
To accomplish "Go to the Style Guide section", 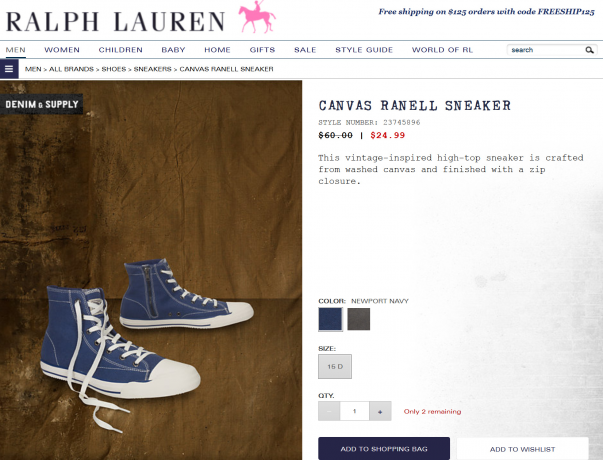I will click(x=364, y=50).
